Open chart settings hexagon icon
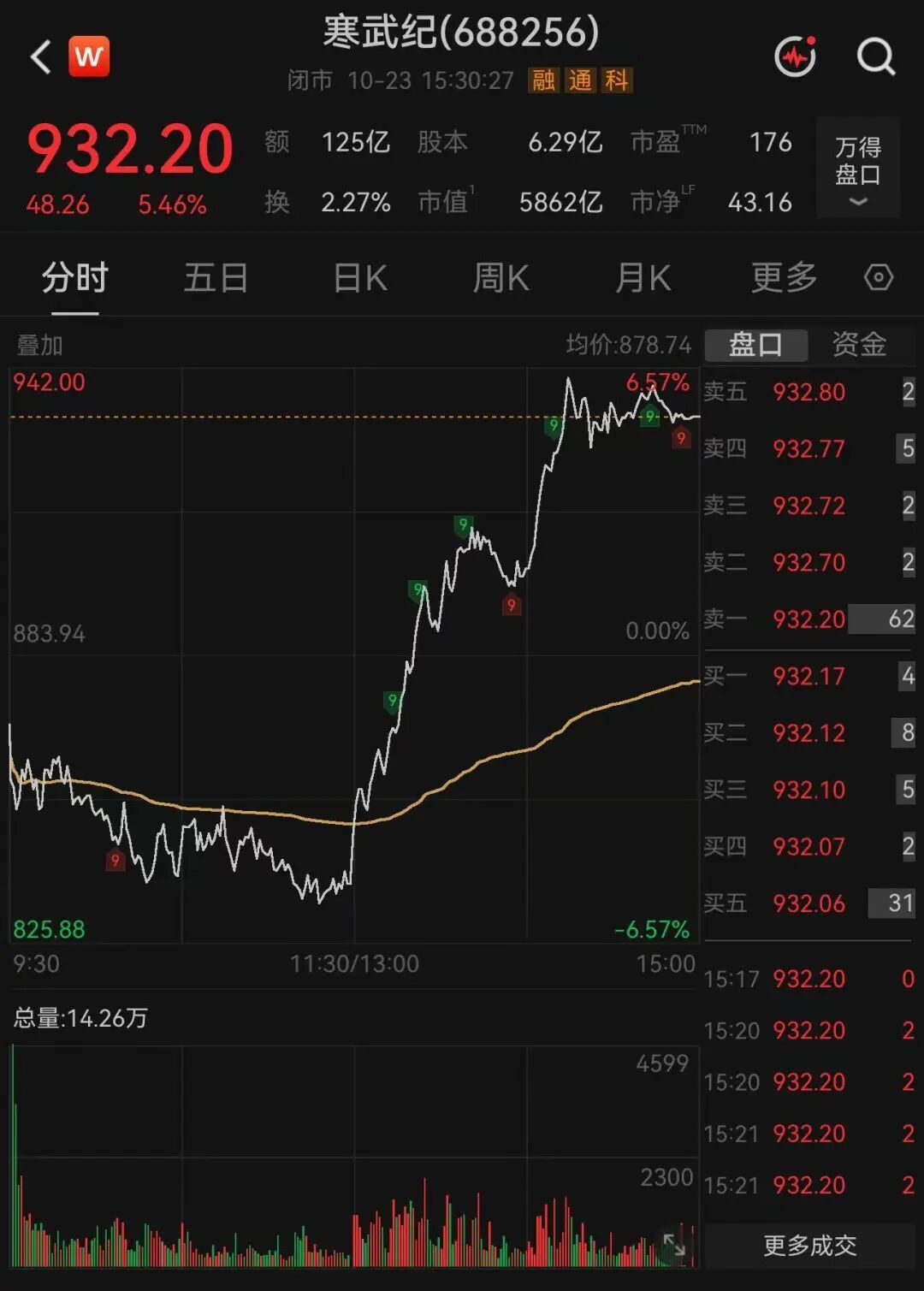924x1291 pixels. [x=879, y=277]
